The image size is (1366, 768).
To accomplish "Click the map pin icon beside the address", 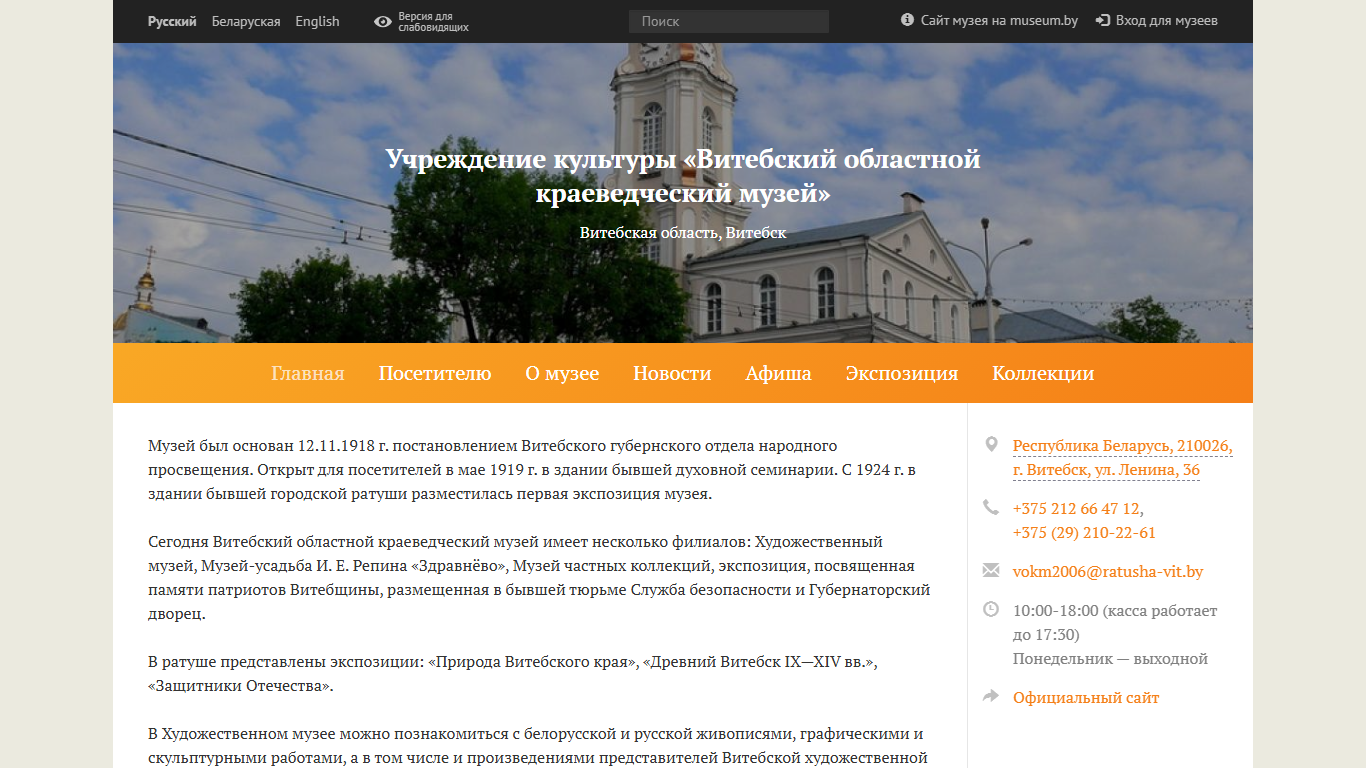I will tap(991, 444).
